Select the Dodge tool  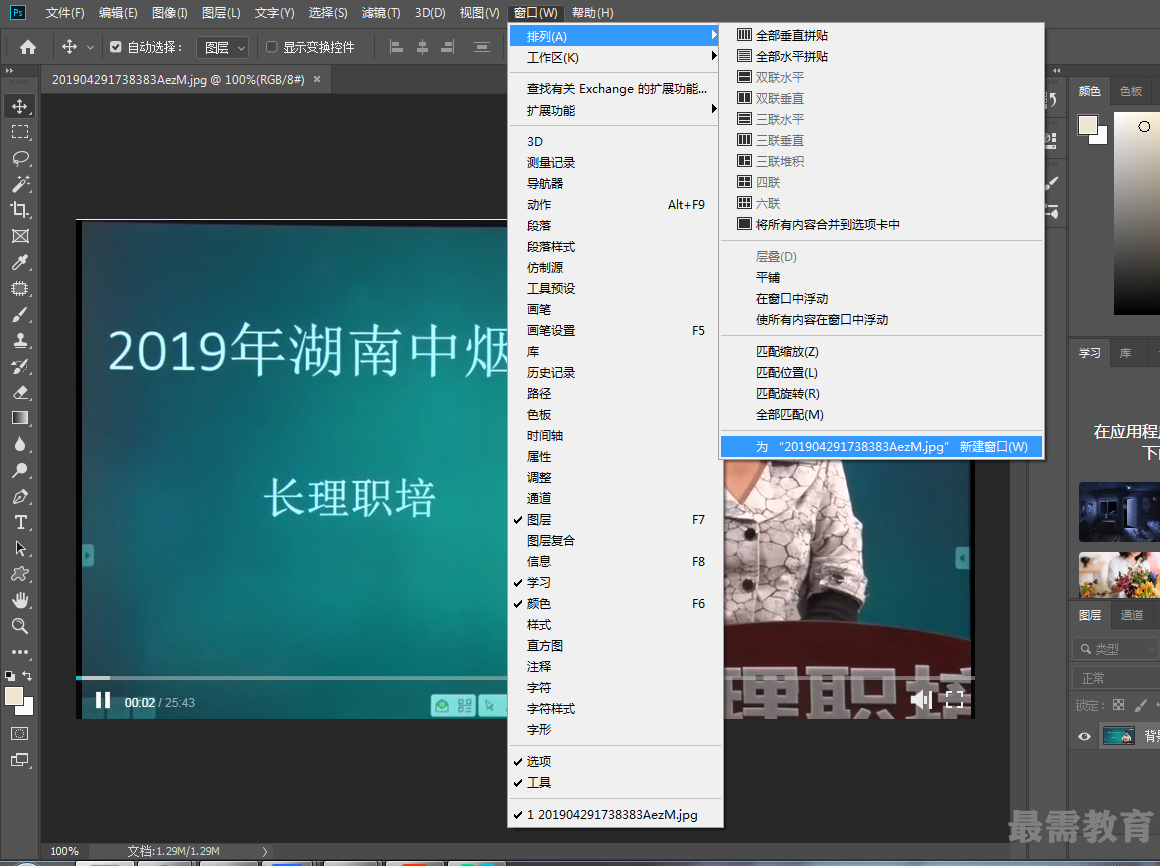(20, 470)
